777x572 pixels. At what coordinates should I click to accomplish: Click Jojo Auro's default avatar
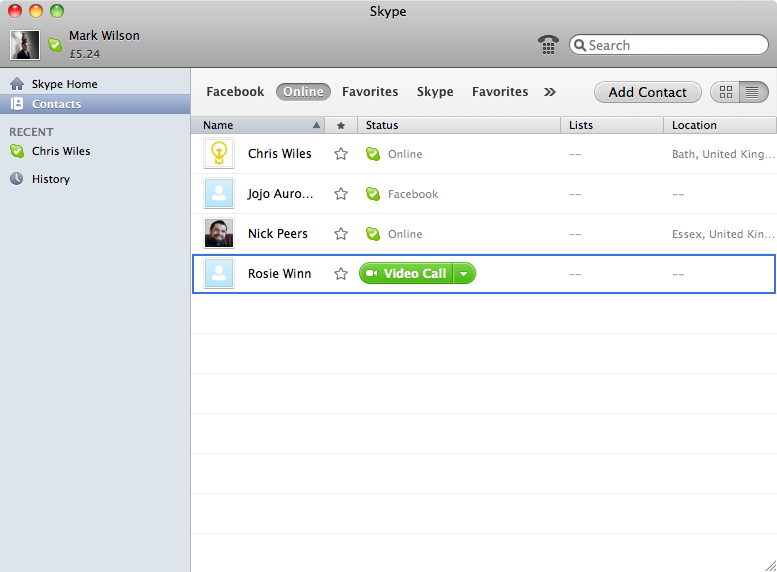(x=219, y=193)
